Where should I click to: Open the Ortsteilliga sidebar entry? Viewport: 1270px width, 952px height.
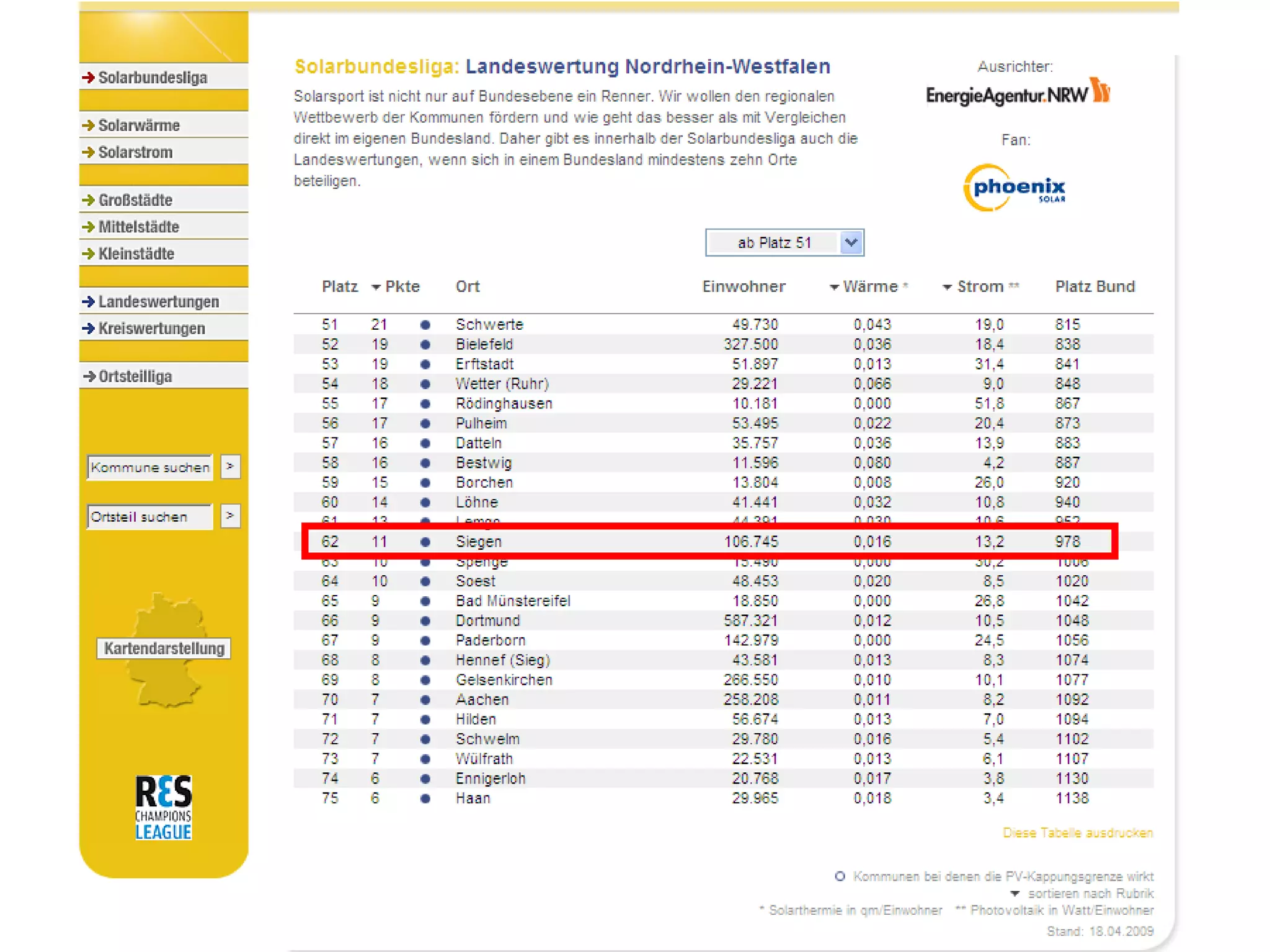click(x=135, y=377)
